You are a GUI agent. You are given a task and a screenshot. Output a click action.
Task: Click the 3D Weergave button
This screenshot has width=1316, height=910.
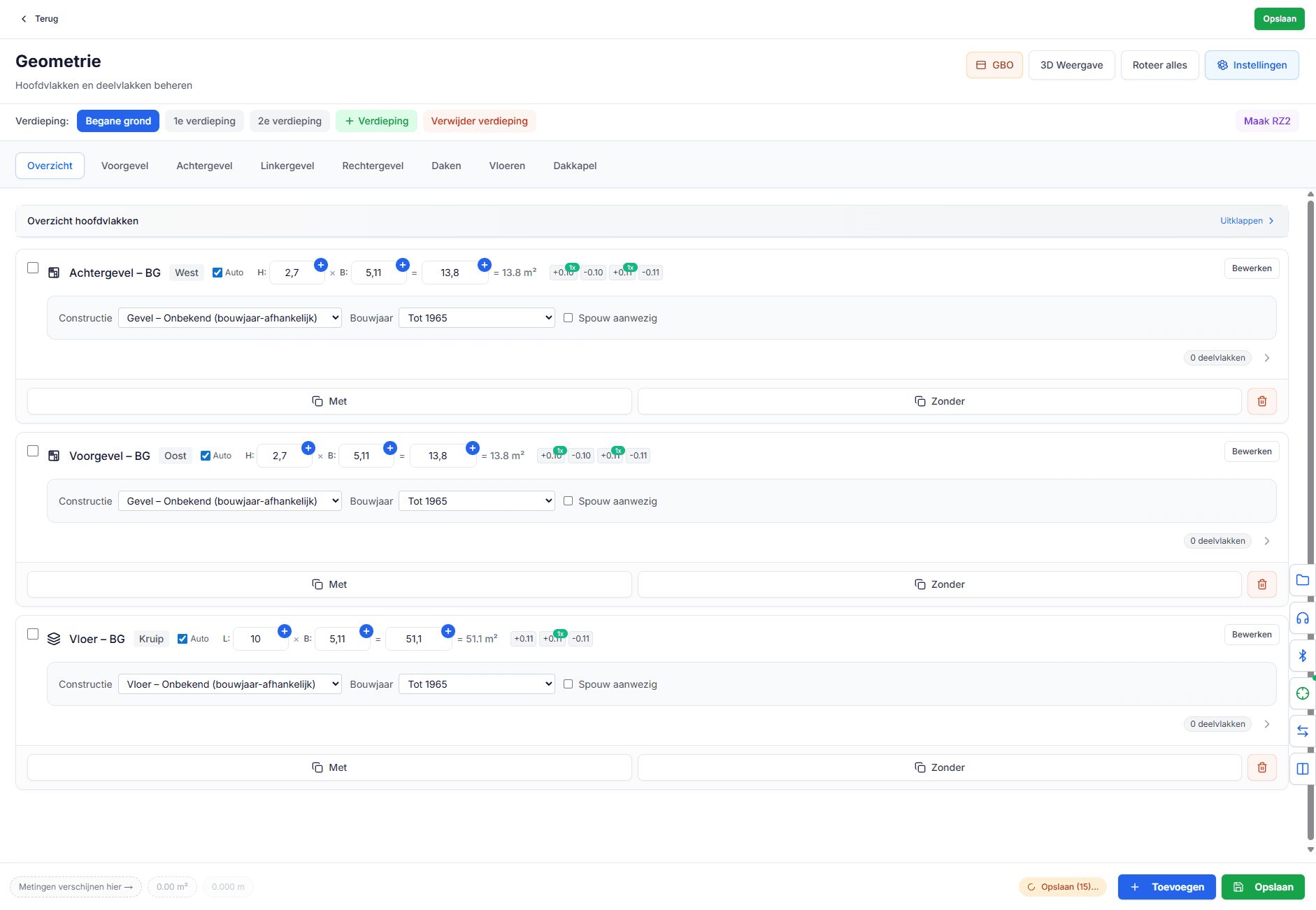click(x=1071, y=65)
